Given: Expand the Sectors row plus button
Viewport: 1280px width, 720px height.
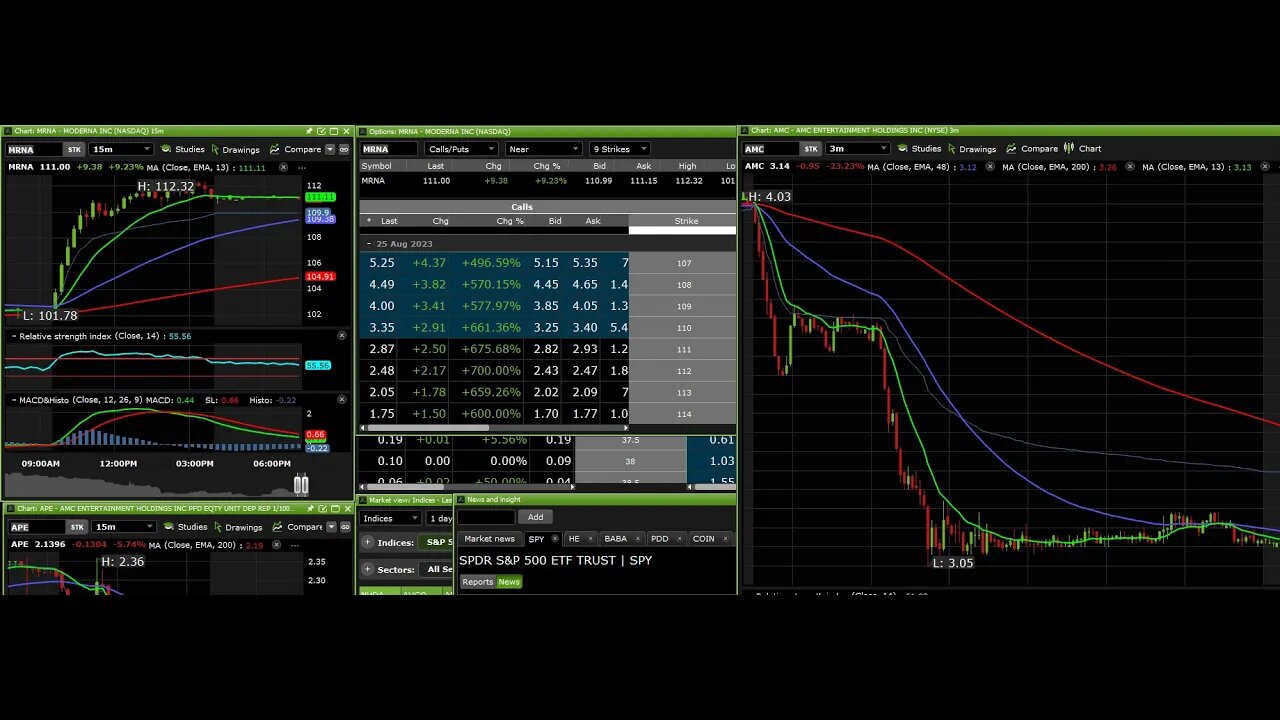Looking at the screenshot, I should [x=368, y=569].
